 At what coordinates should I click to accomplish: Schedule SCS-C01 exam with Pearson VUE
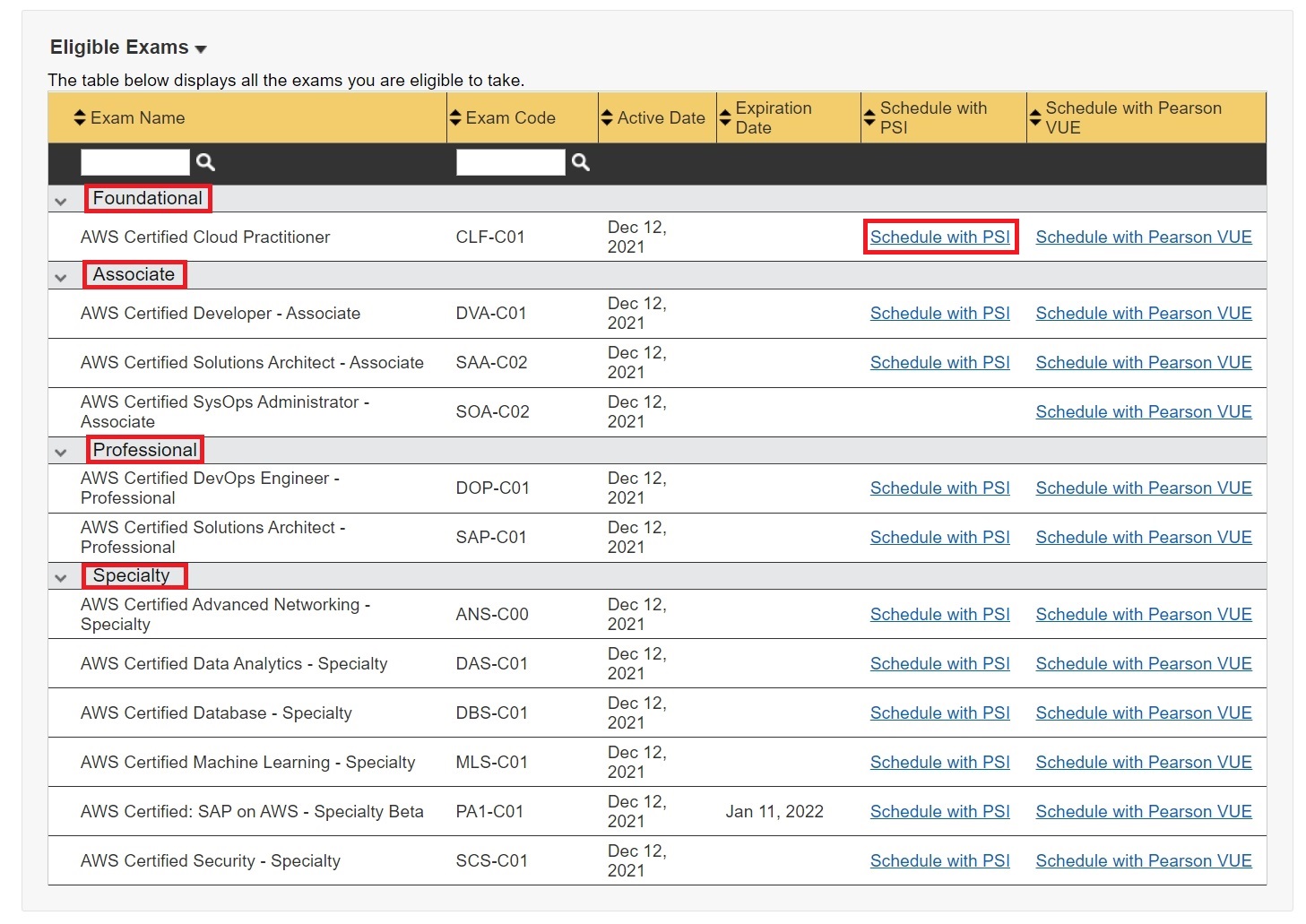1144,860
